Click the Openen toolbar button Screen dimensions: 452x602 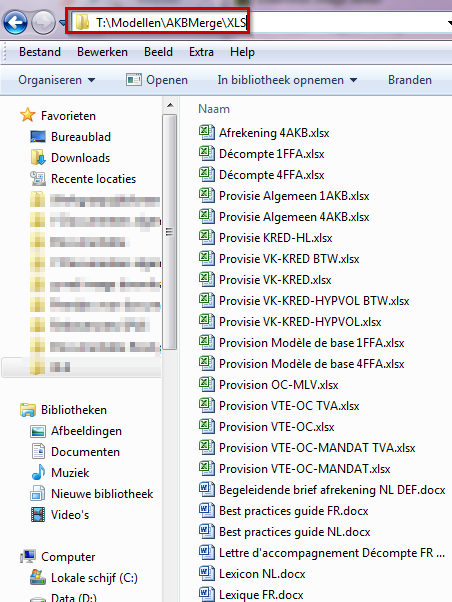(x=157, y=80)
